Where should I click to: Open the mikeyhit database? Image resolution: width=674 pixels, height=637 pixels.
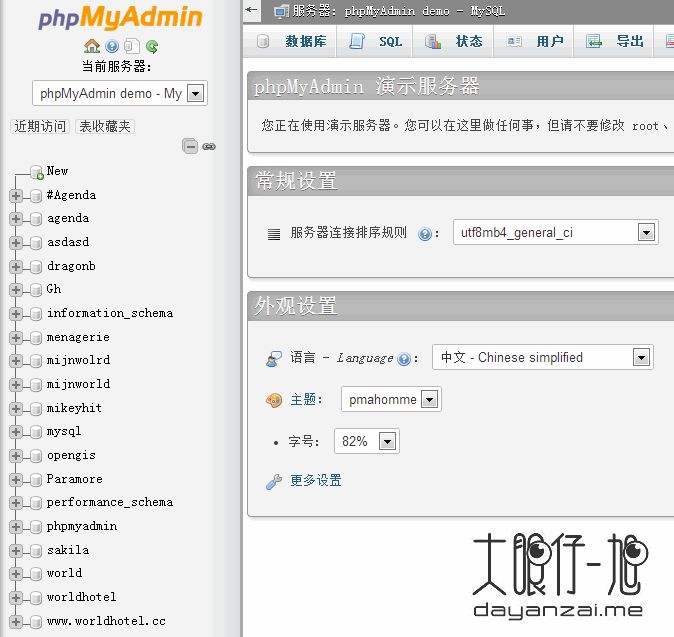pyautogui.click(x=74, y=408)
